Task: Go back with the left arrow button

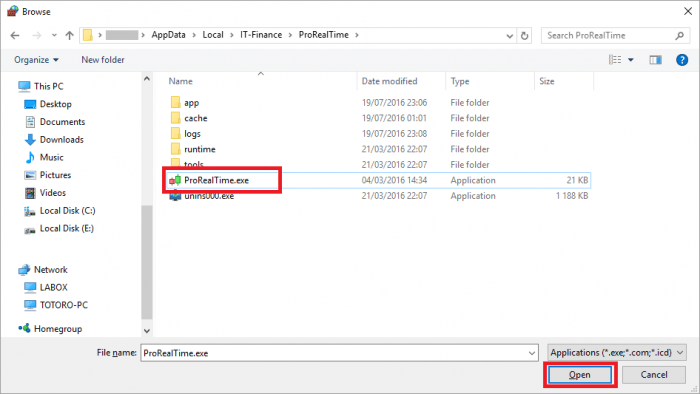Action: pyautogui.click(x=15, y=35)
